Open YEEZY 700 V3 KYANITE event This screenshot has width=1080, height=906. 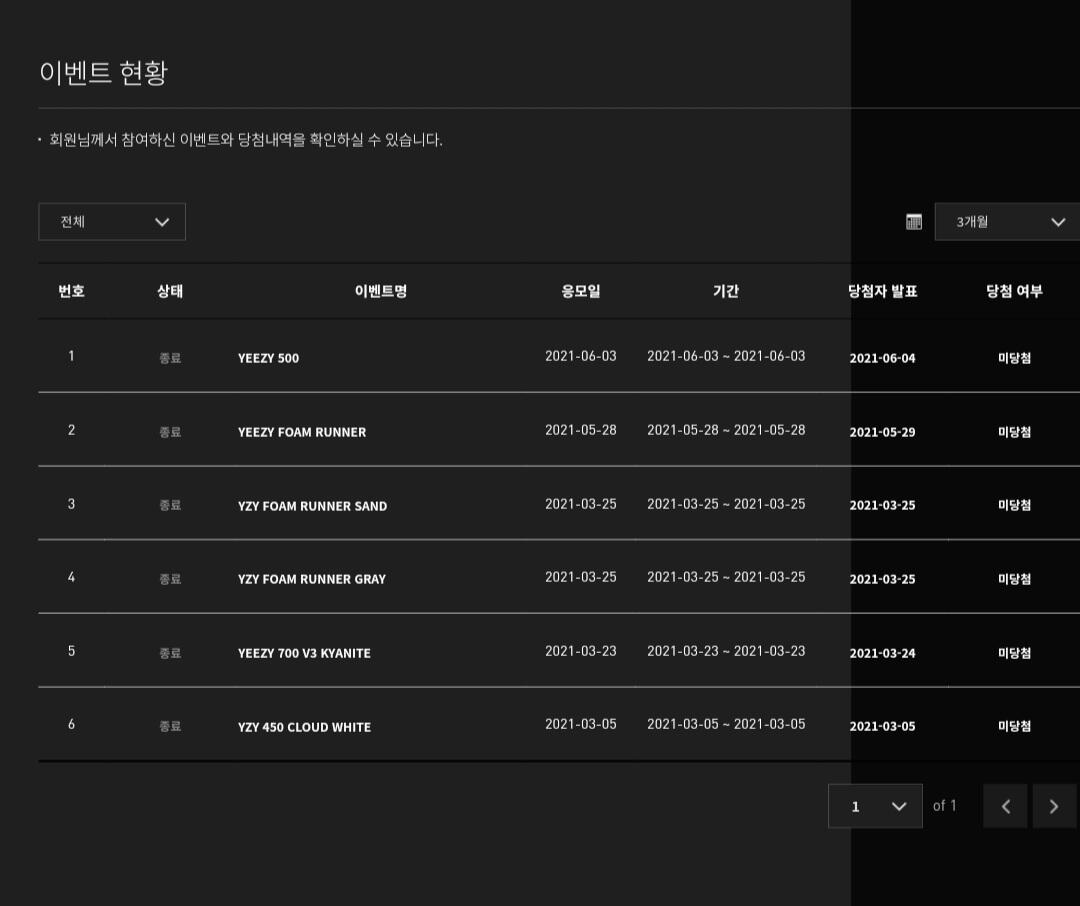[304, 653]
